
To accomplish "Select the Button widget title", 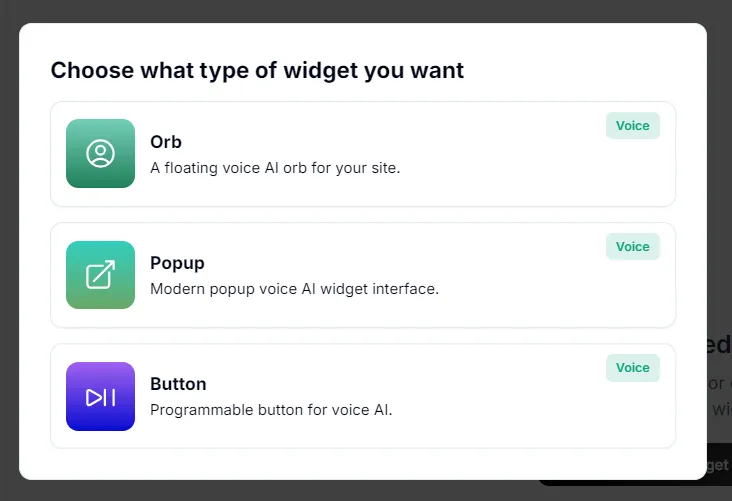I will click(178, 384).
